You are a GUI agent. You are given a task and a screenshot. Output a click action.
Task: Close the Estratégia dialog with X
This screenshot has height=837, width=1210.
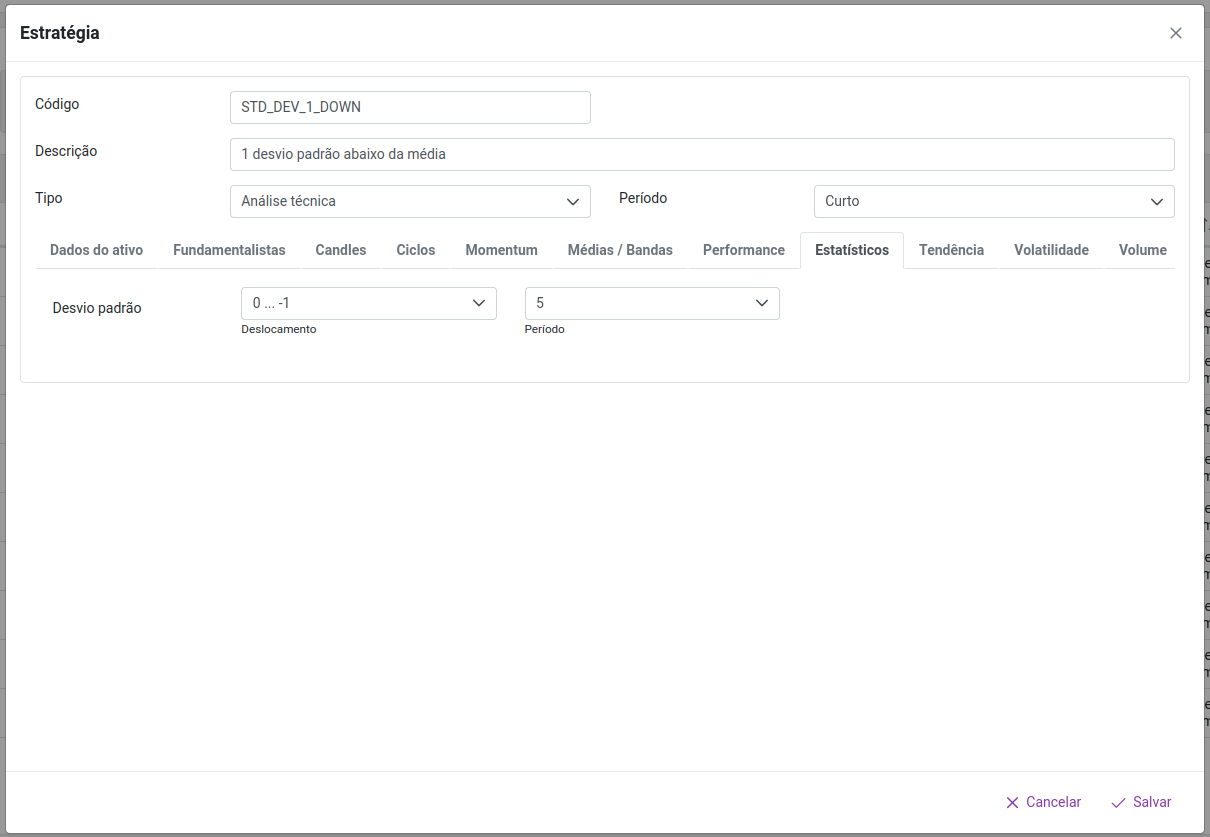point(1176,33)
